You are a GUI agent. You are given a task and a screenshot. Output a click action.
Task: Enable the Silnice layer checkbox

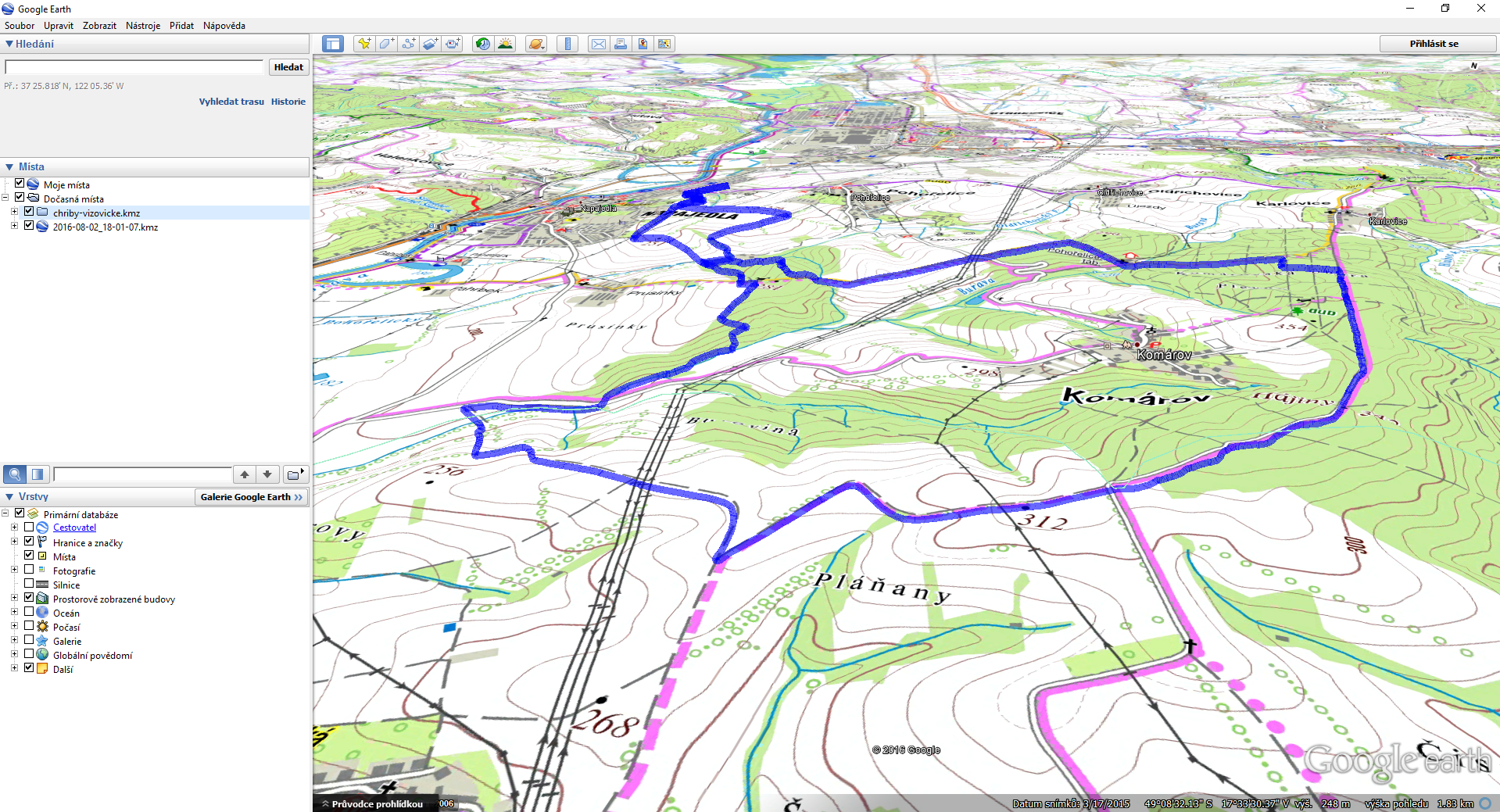point(29,584)
